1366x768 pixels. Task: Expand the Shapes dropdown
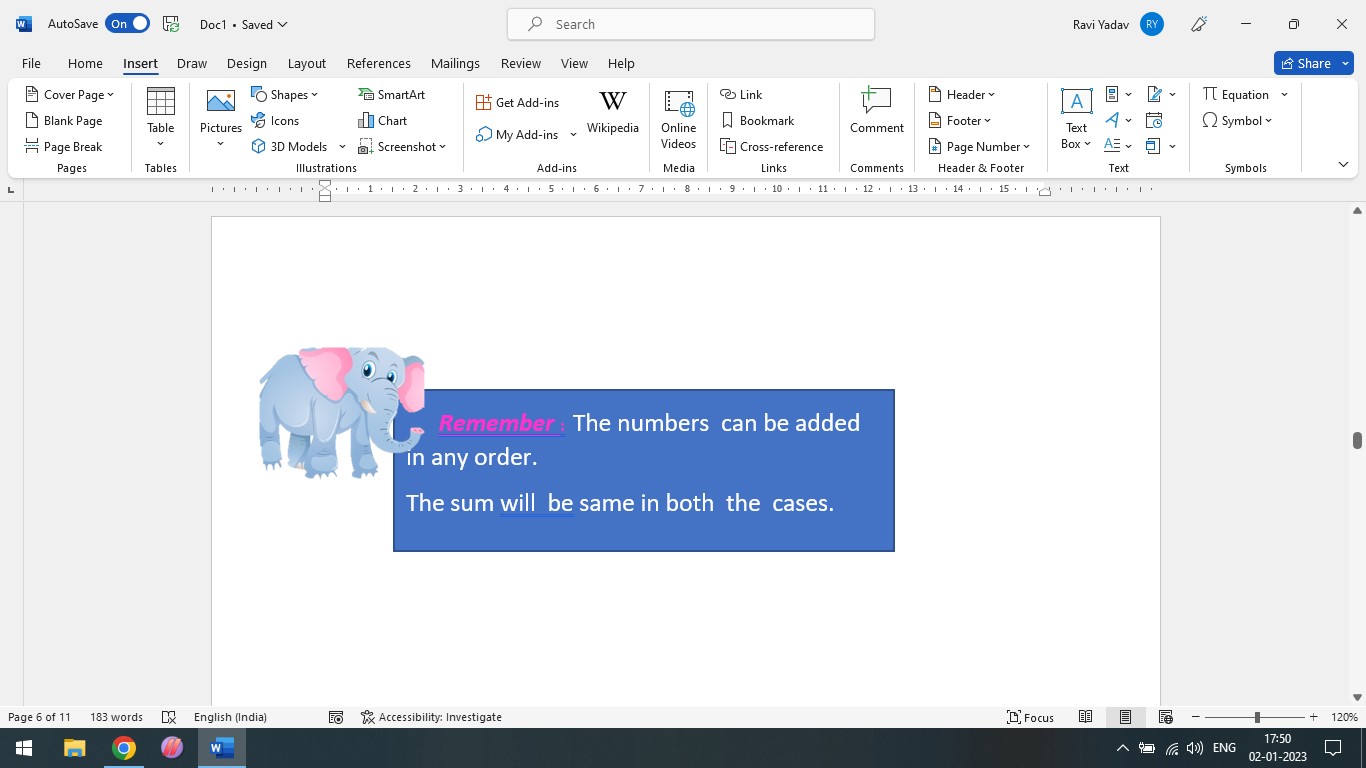pos(285,94)
